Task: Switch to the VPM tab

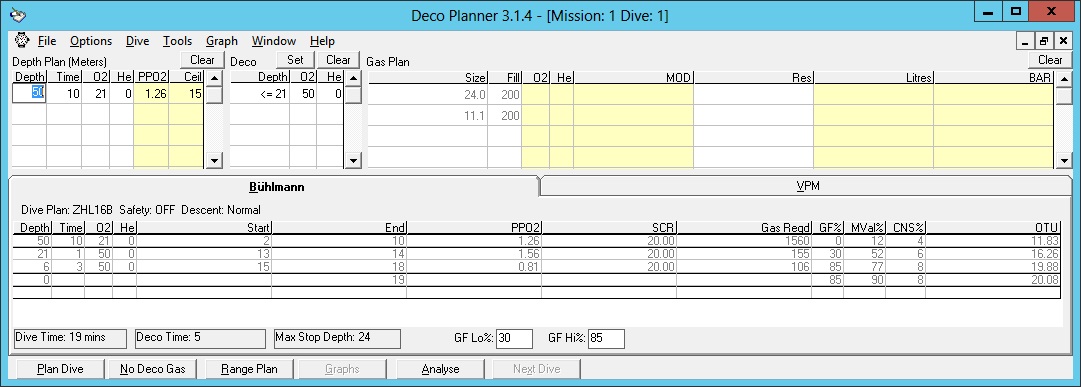Action: coord(807,186)
